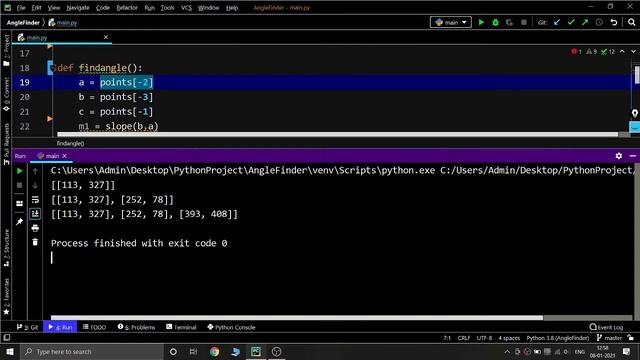Screen dimensions: 640x360
Task: Show the Structure tool window sidebar
Action: tap(6, 248)
